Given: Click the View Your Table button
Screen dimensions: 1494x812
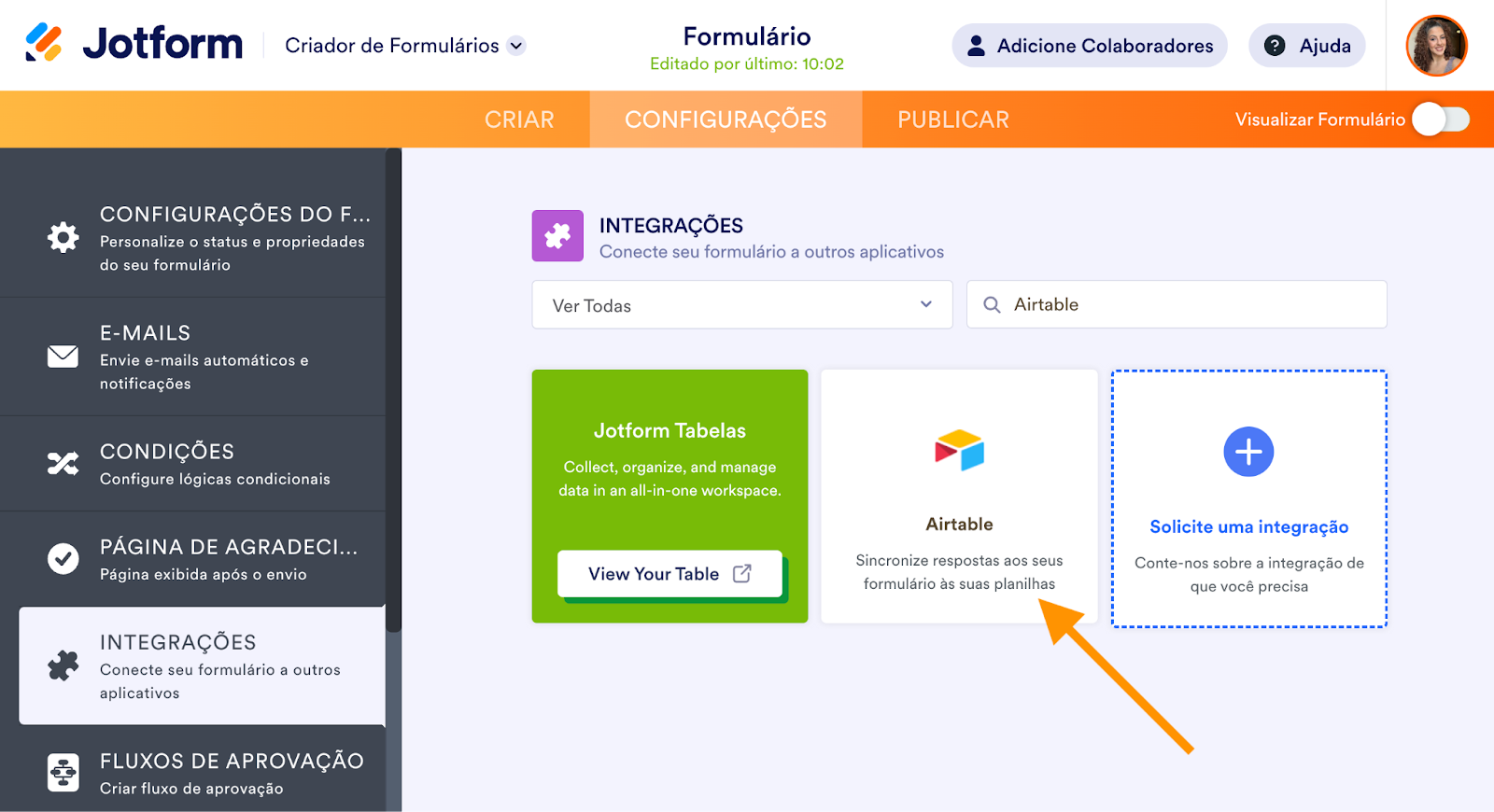Looking at the screenshot, I should (669, 574).
